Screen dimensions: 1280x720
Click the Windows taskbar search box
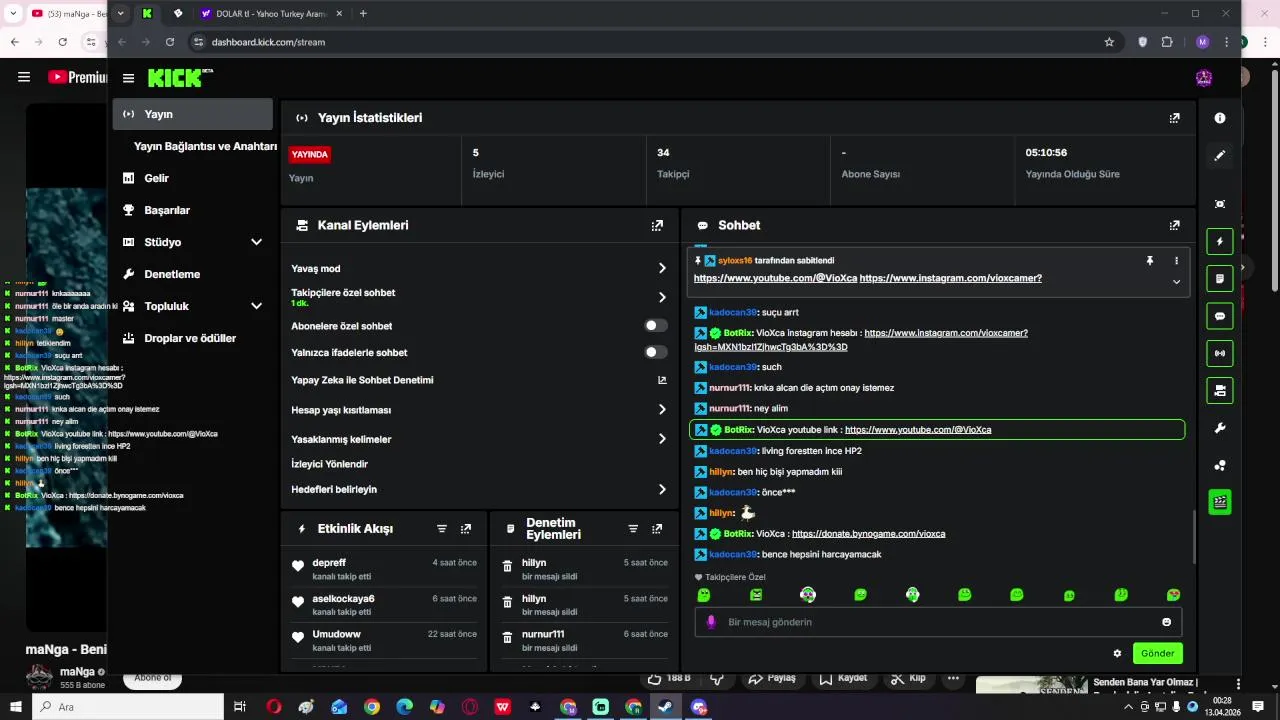point(128,707)
